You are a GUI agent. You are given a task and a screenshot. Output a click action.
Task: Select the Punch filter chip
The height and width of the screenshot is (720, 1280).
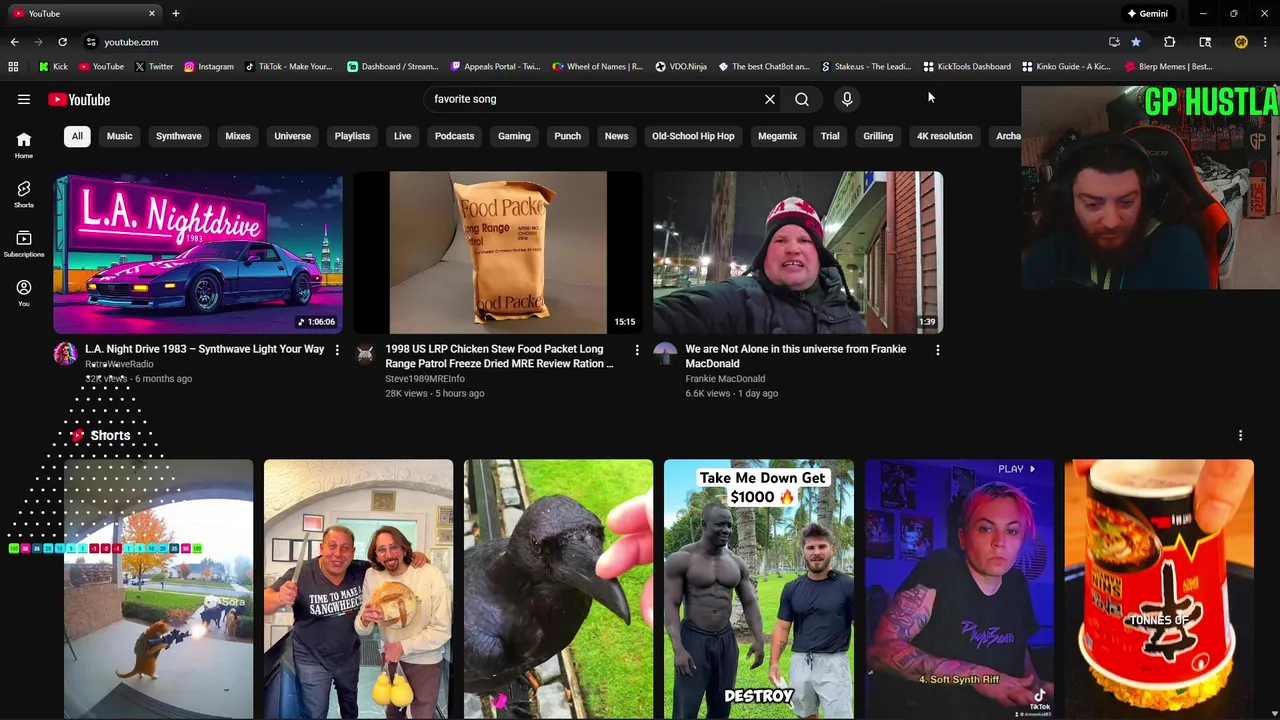568,136
